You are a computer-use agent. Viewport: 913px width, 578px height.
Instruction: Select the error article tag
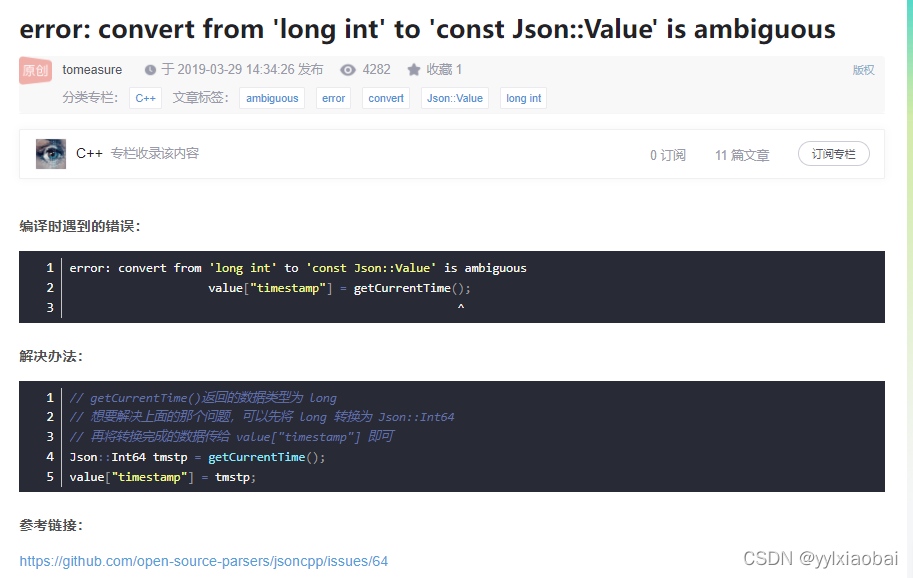tap(333, 97)
